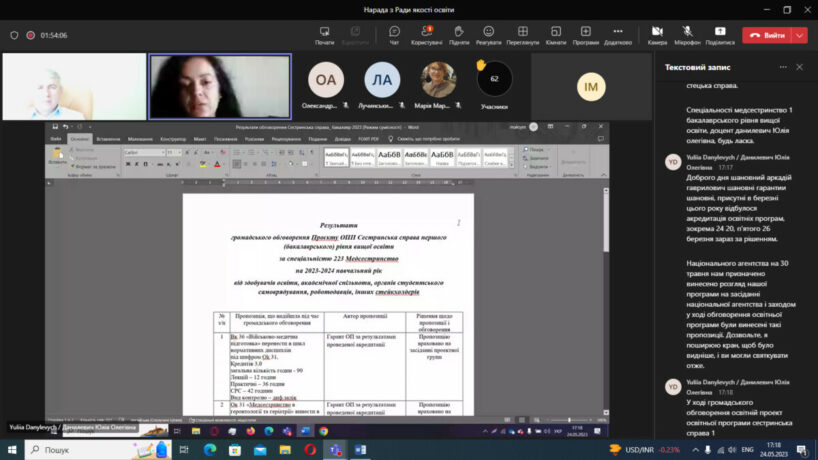Open the Apps (Програми) icon
This screenshot has width=818, height=460.
click(x=586, y=35)
